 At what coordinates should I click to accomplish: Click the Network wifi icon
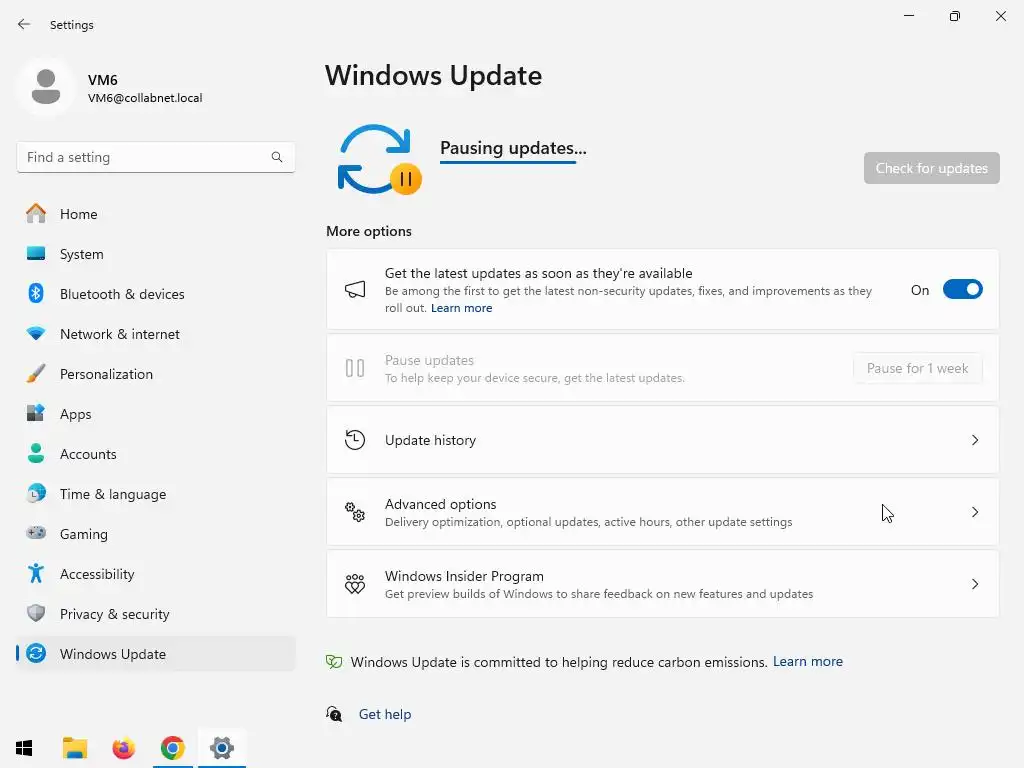click(36, 334)
